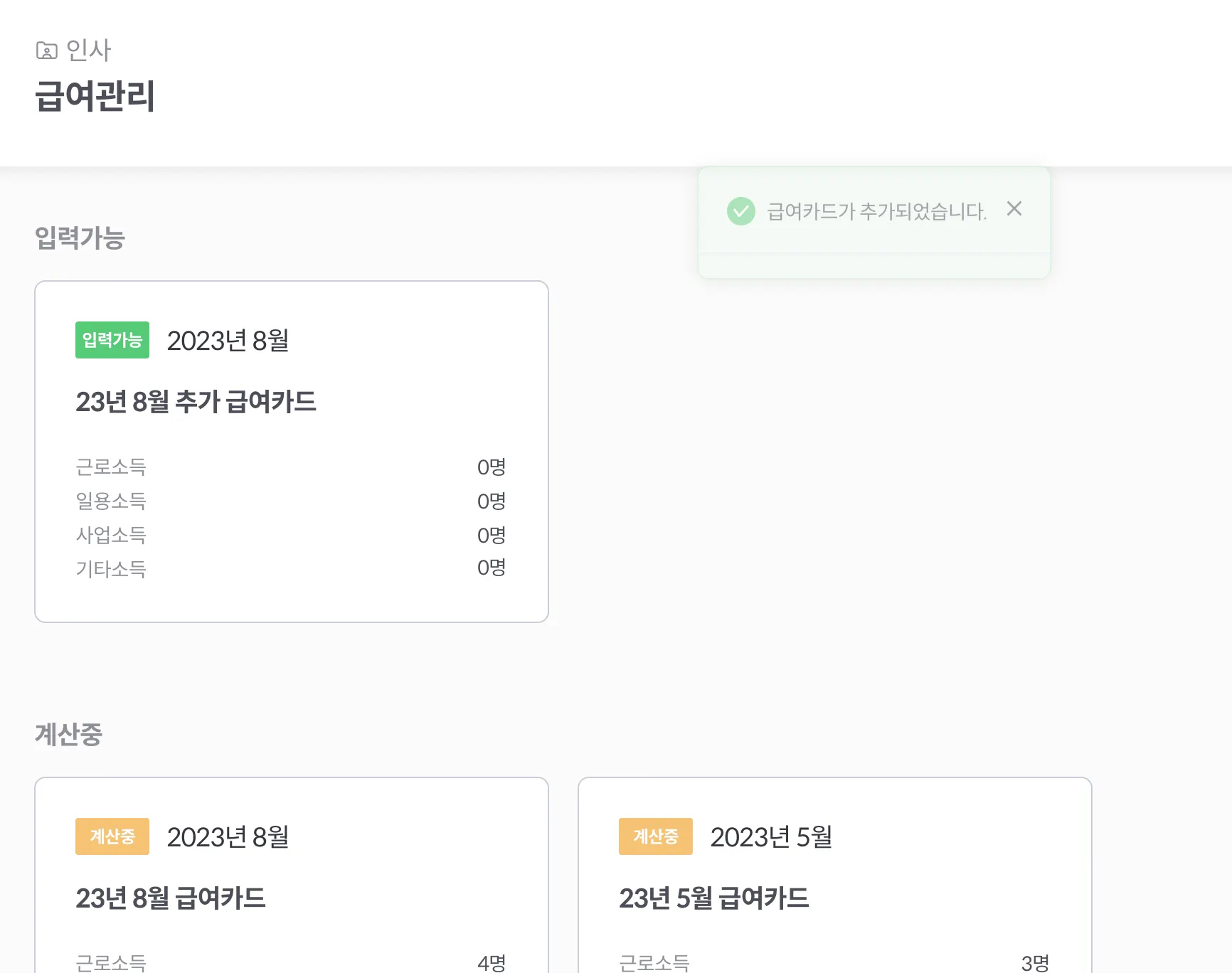
Task: Click 2023년 8월 date on 입력가능 card
Action: tap(228, 341)
